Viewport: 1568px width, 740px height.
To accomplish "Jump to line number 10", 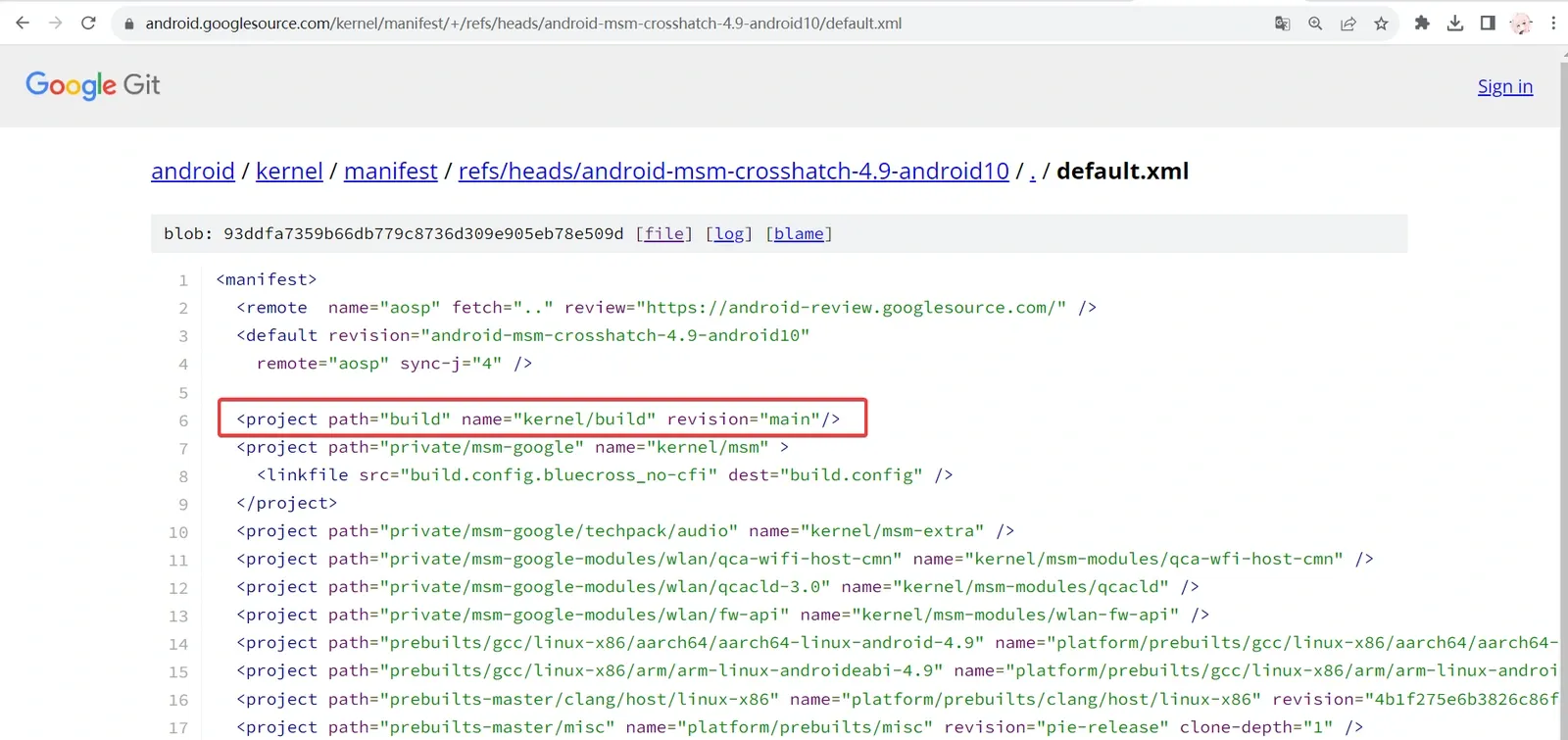I will pos(178,532).
